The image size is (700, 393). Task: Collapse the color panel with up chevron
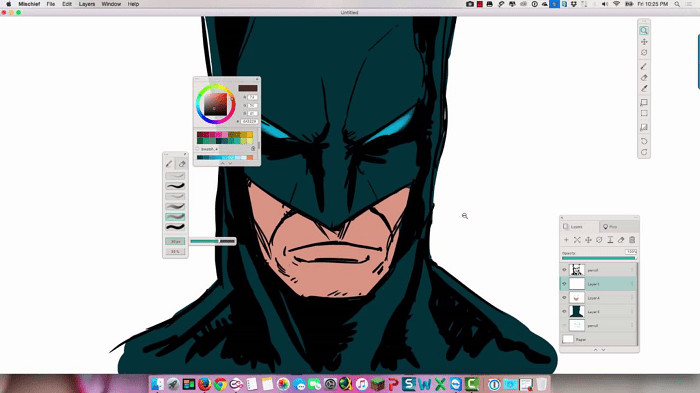click(x=222, y=163)
